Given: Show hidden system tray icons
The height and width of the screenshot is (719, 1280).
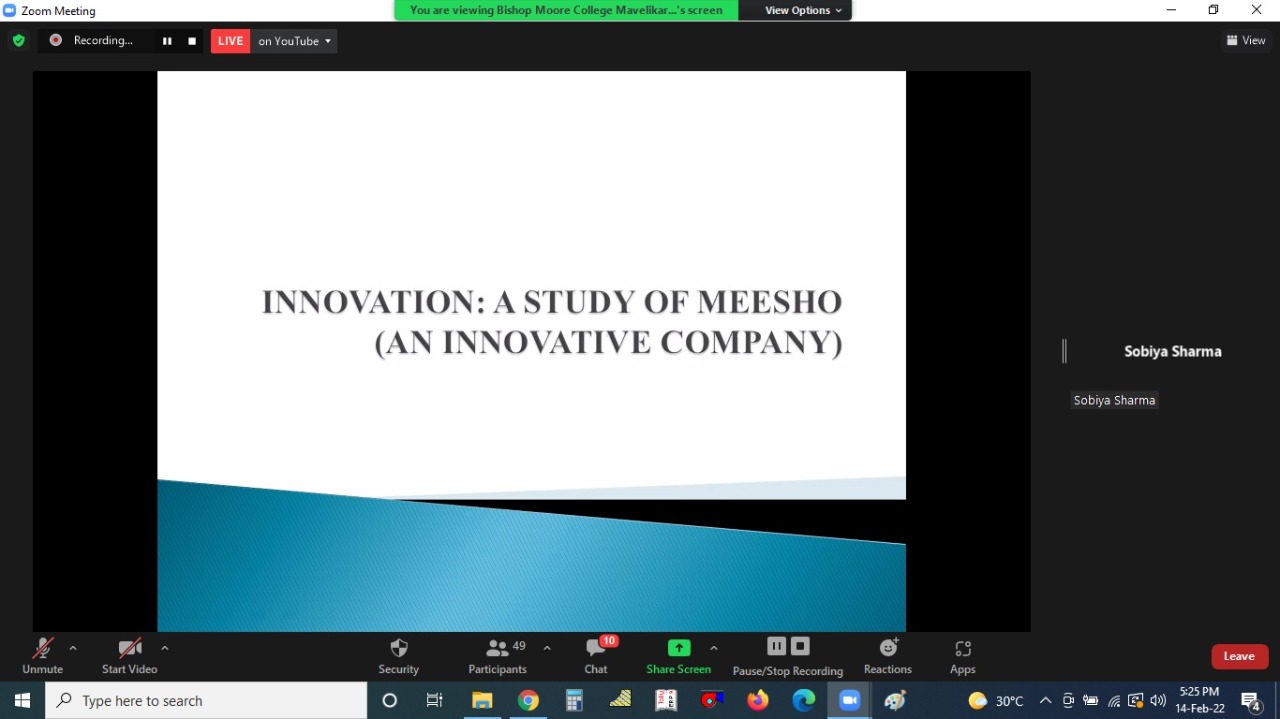Looking at the screenshot, I should (x=1046, y=701).
